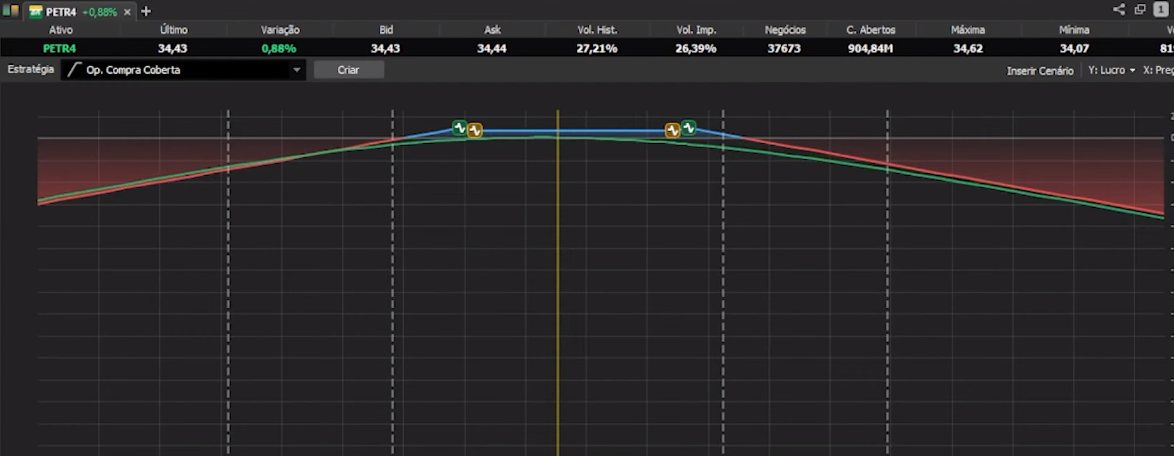Add a new tab with the plus icon
This screenshot has height=456, width=1174.
pyautogui.click(x=146, y=12)
